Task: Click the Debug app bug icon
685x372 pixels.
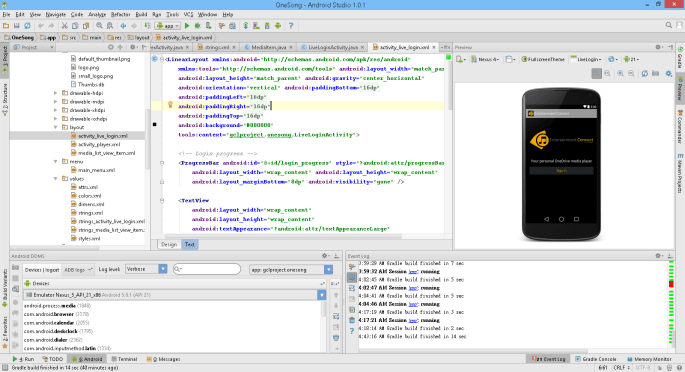Action: (x=197, y=26)
